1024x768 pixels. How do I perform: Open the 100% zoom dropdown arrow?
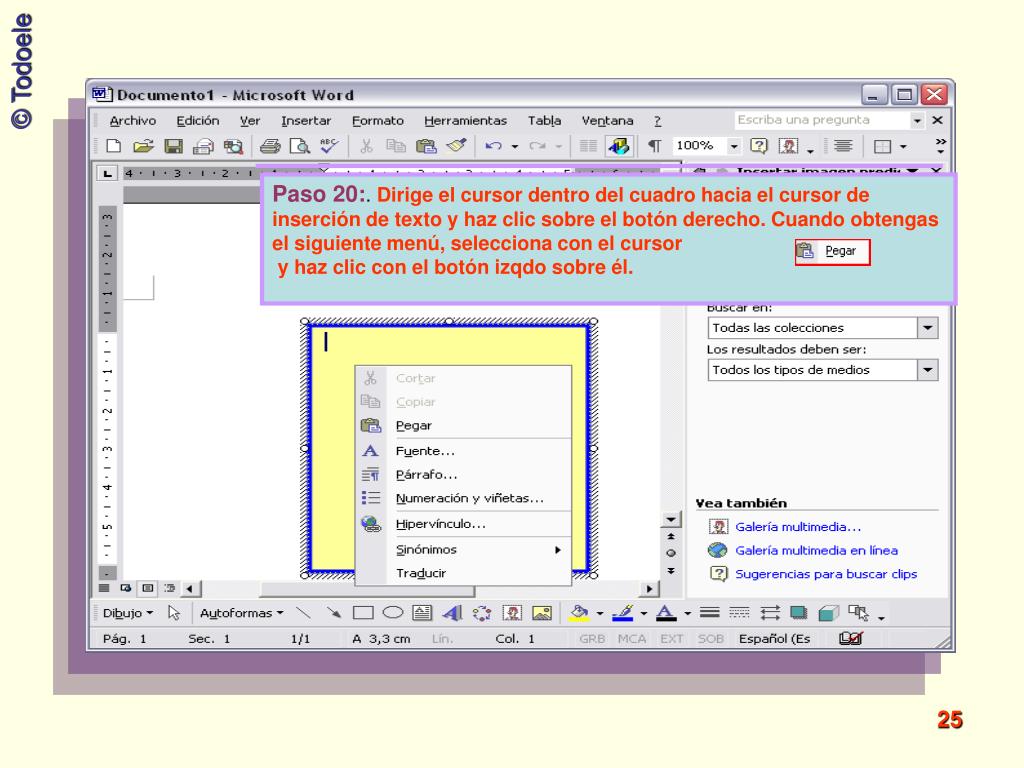(x=735, y=146)
